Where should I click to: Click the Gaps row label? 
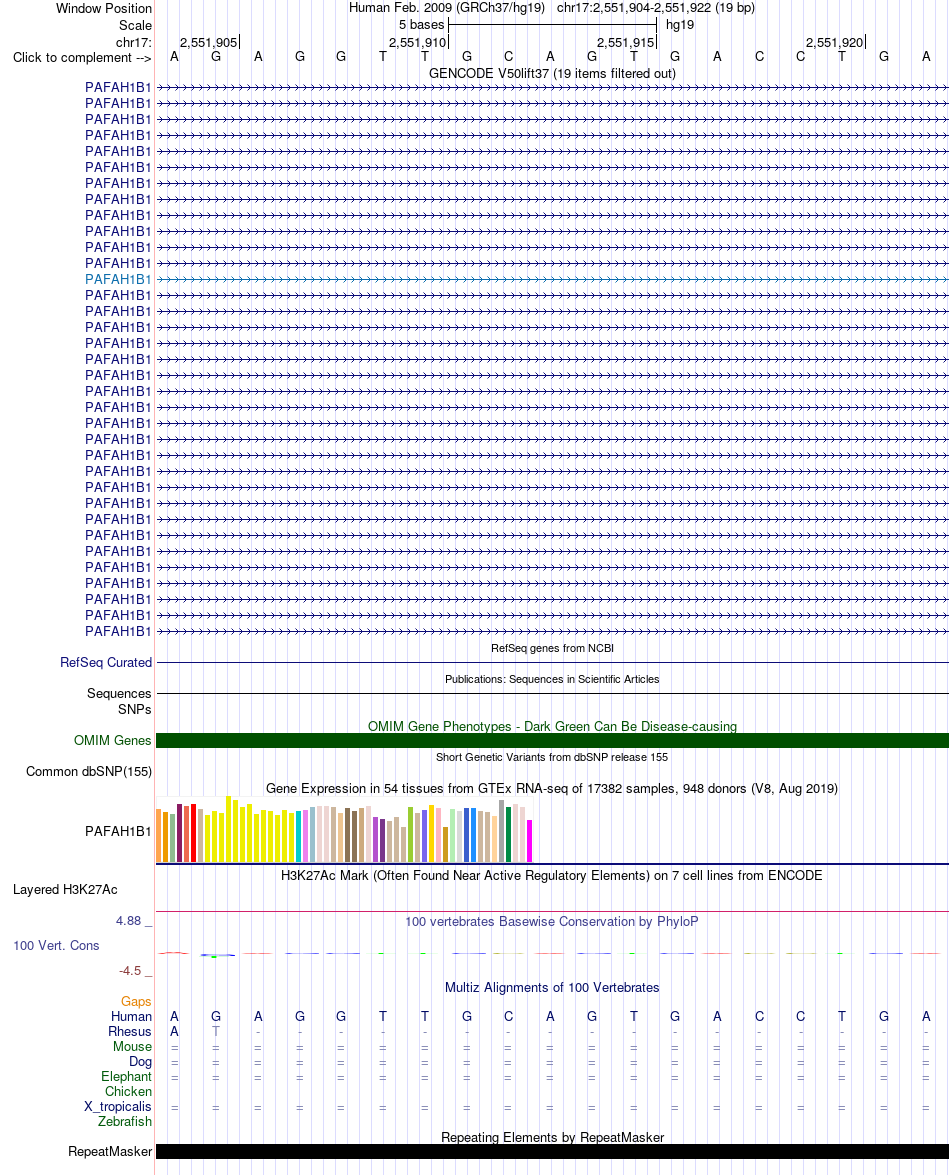click(136, 1002)
